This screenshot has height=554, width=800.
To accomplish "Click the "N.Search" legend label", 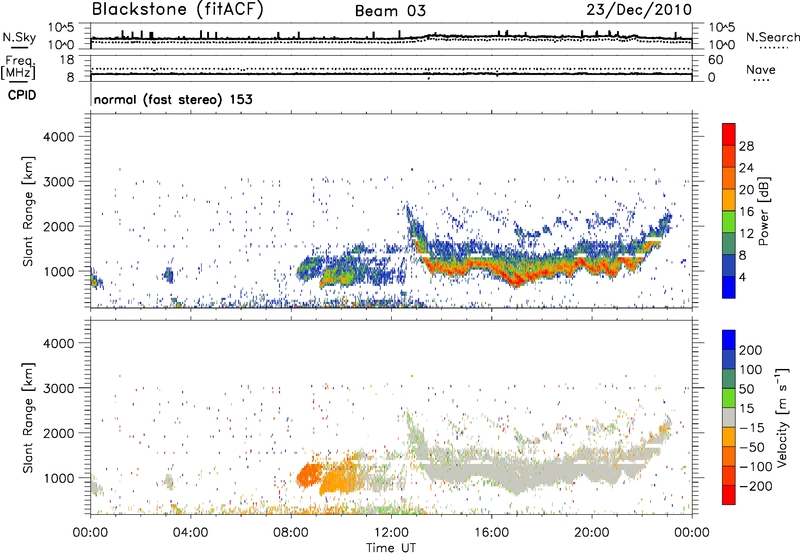I will click(772, 37).
